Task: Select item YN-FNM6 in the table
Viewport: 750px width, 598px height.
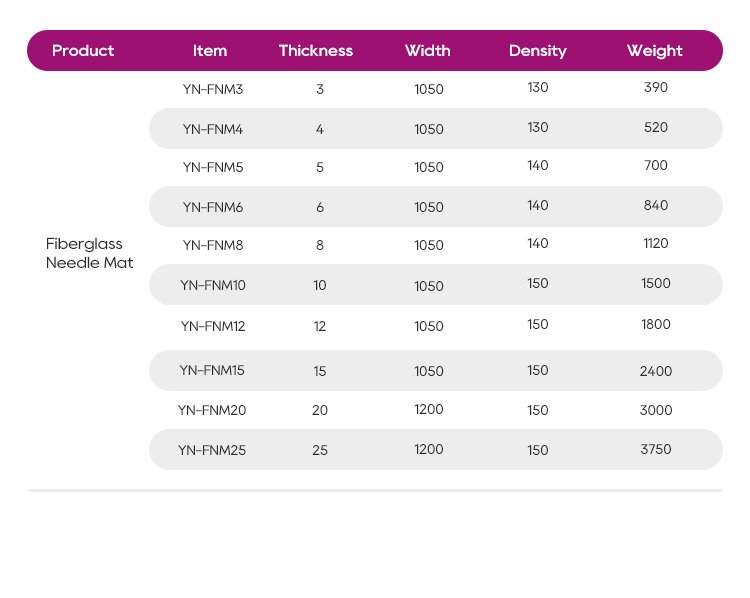Action: click(x=213, y=207)
